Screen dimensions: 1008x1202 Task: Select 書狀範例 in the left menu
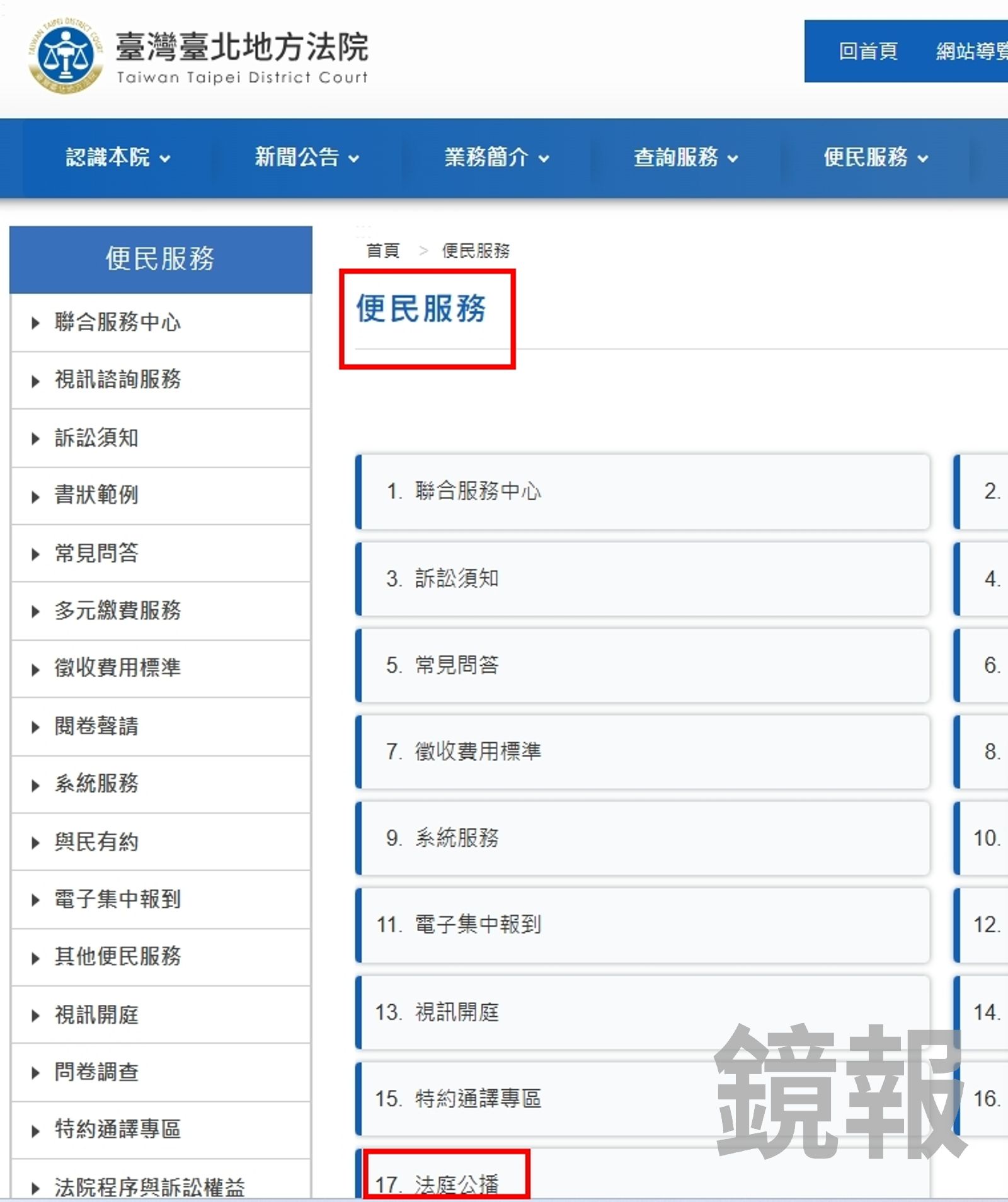pos(98,496)
